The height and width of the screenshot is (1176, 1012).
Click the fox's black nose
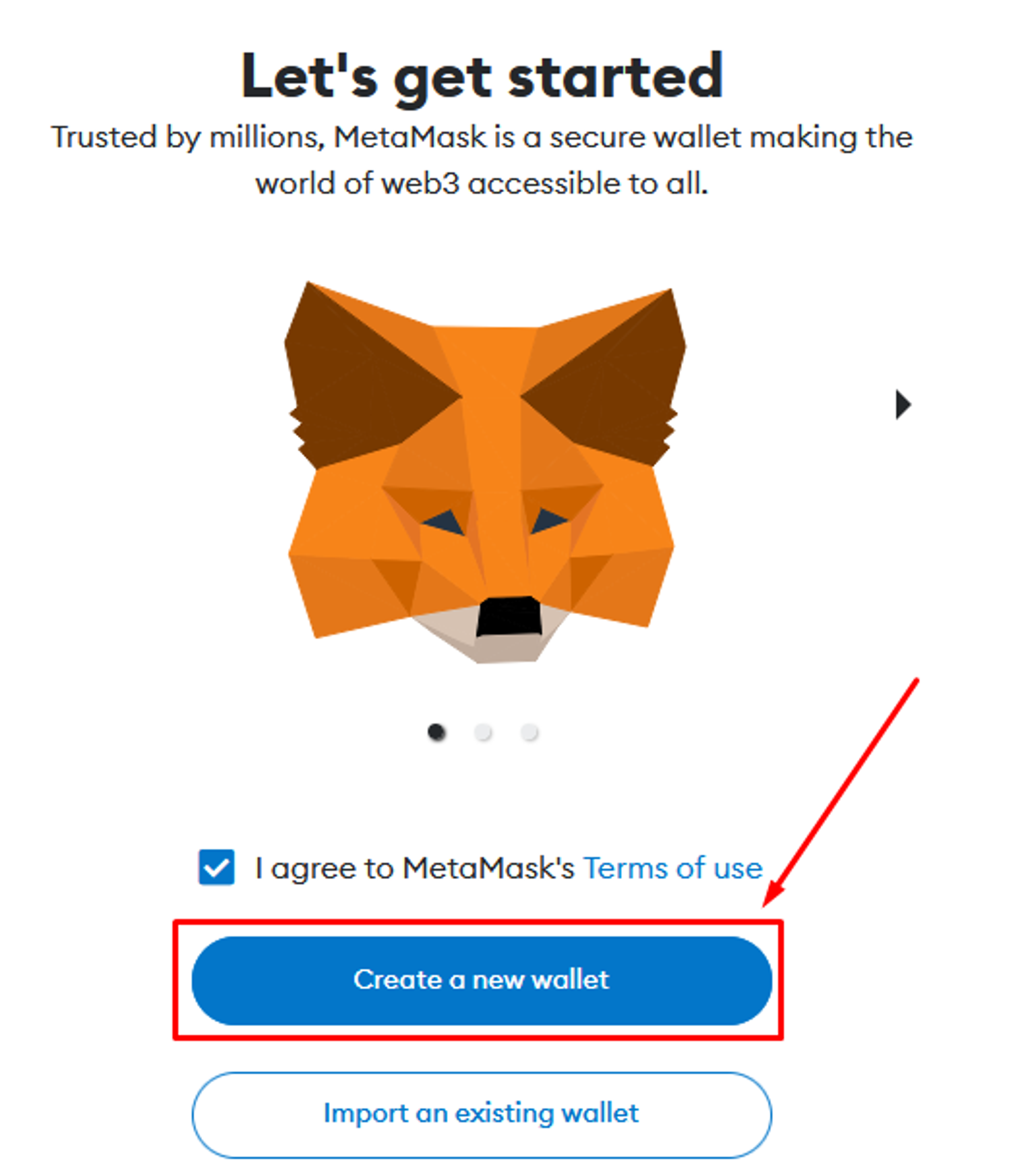pos(508,617)
